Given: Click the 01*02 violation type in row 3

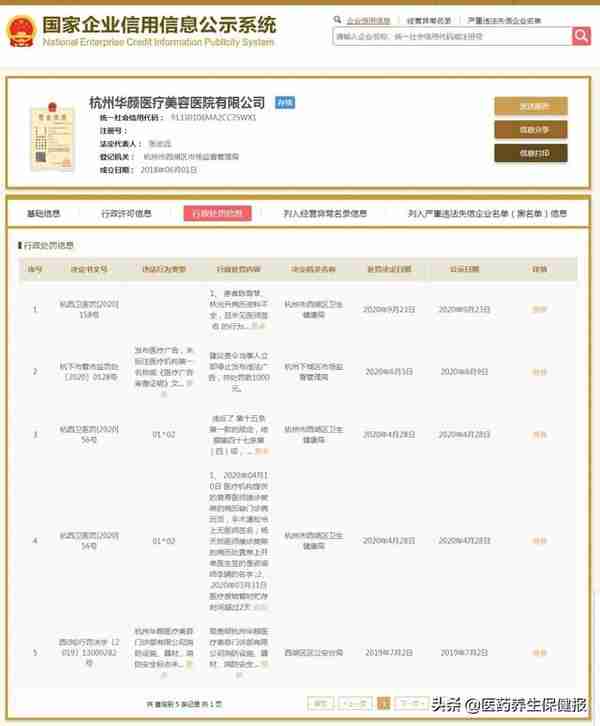Looking at the screenshot, I should pyautogui.click(x=164, y=434).
